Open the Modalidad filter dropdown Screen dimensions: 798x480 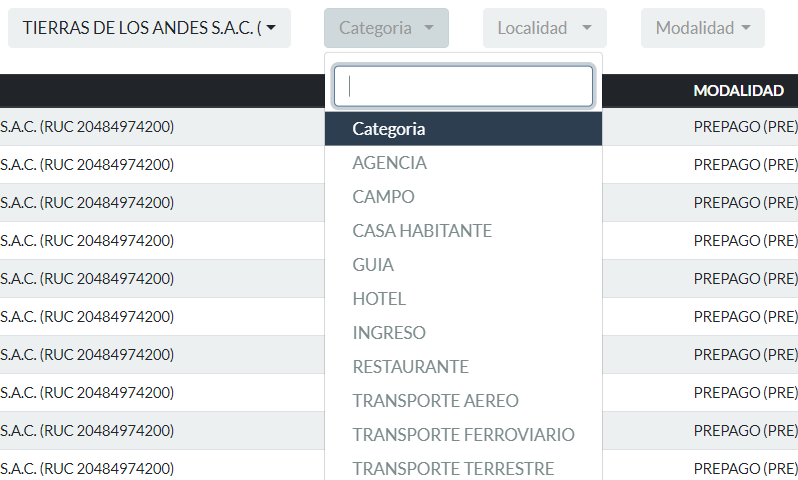[702, 28]
